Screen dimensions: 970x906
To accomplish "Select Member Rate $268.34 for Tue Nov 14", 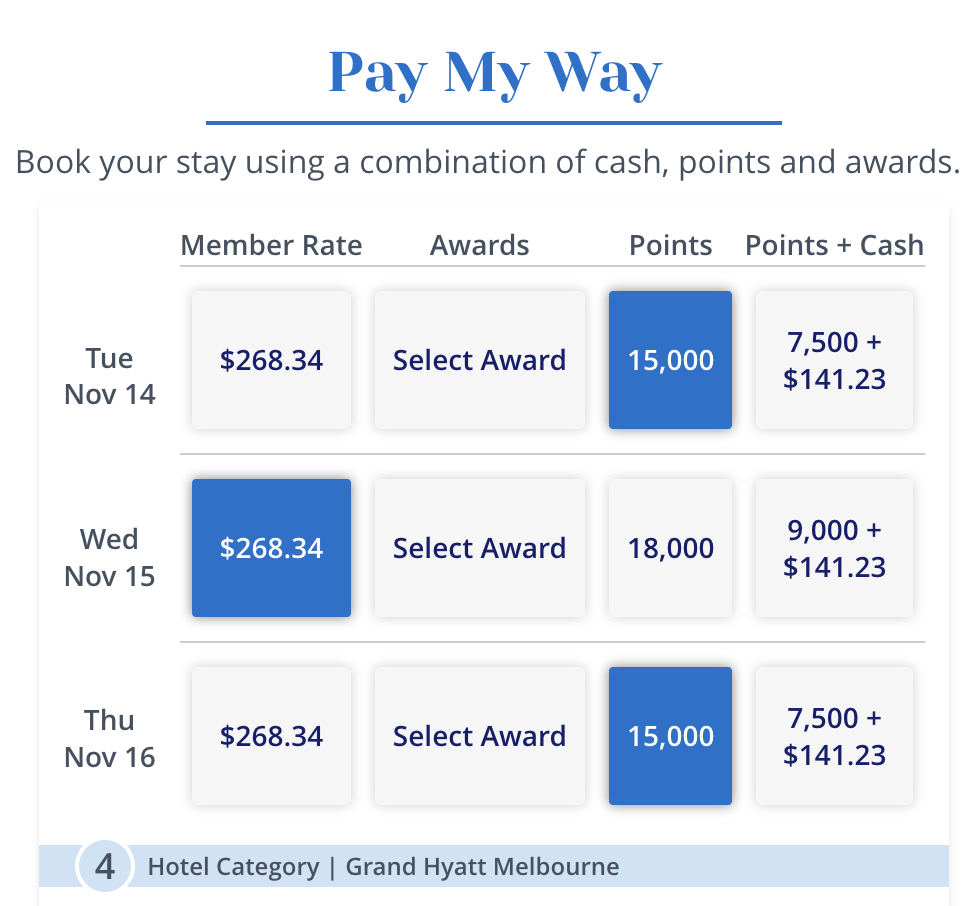I will [271, 360].
